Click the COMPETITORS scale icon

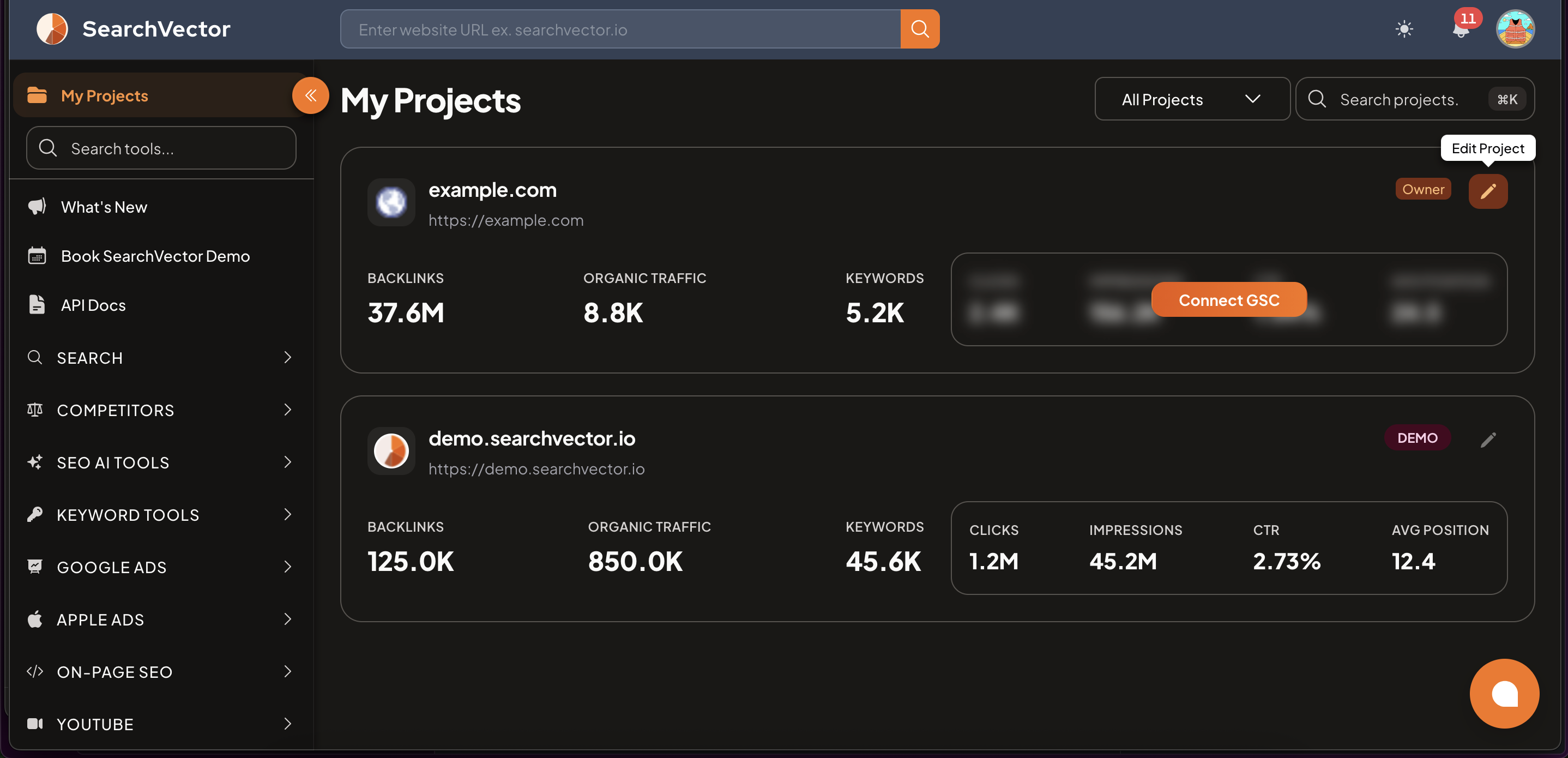pos(35,409)
